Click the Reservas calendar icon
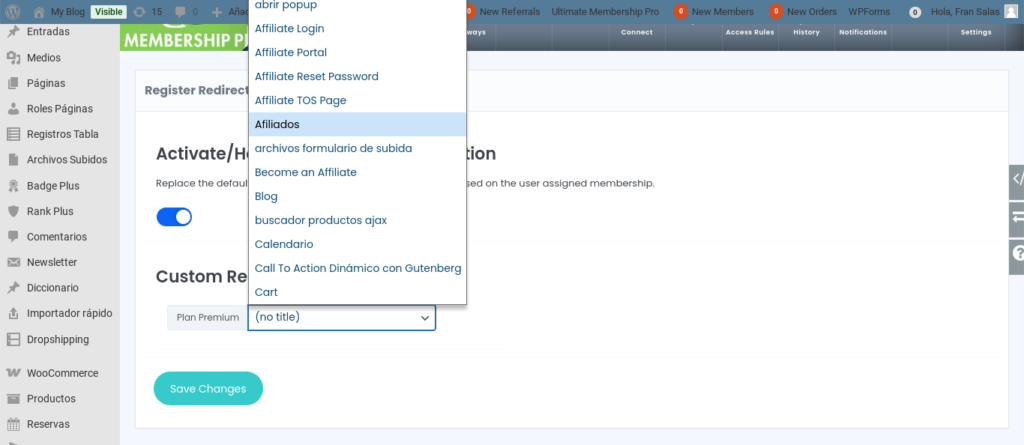This screenshot has height=445, width=1024. (13, 424)
